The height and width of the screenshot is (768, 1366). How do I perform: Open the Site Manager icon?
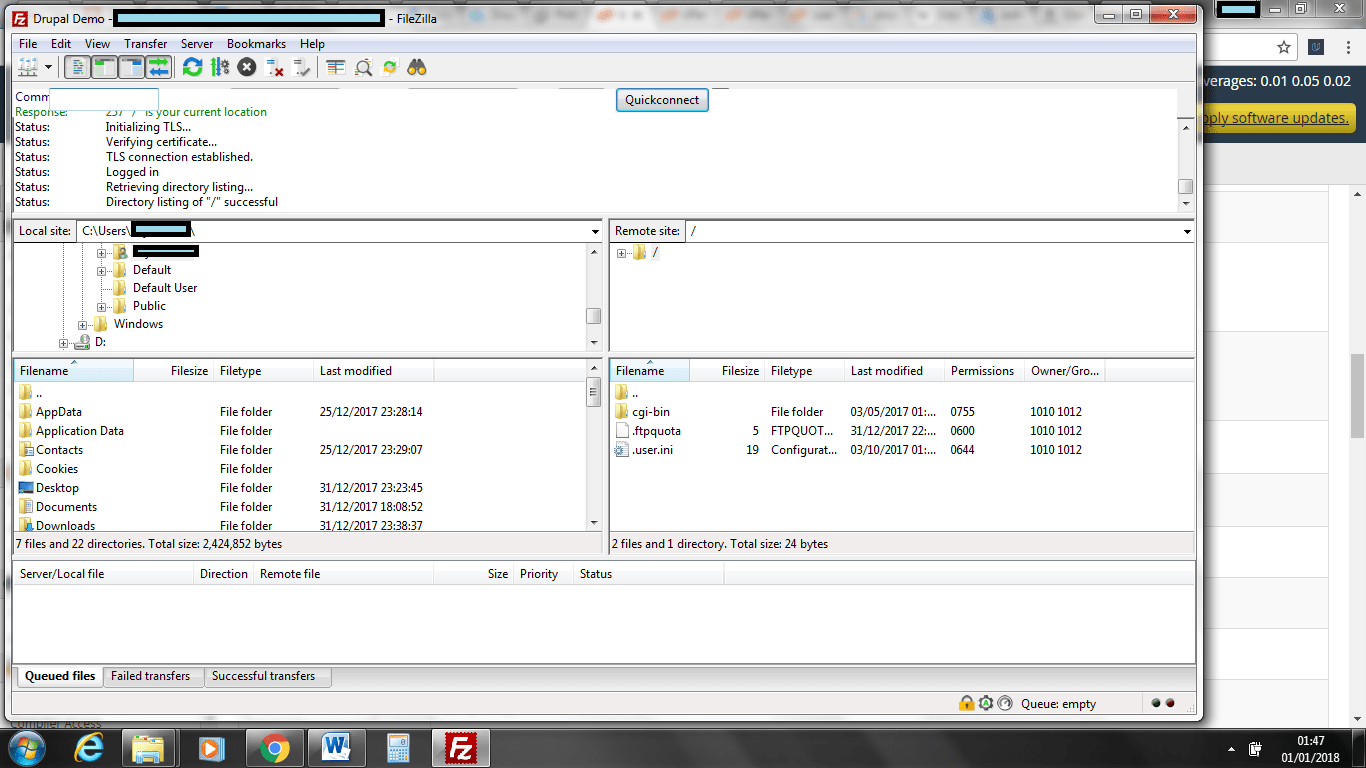tap(27, 67)
